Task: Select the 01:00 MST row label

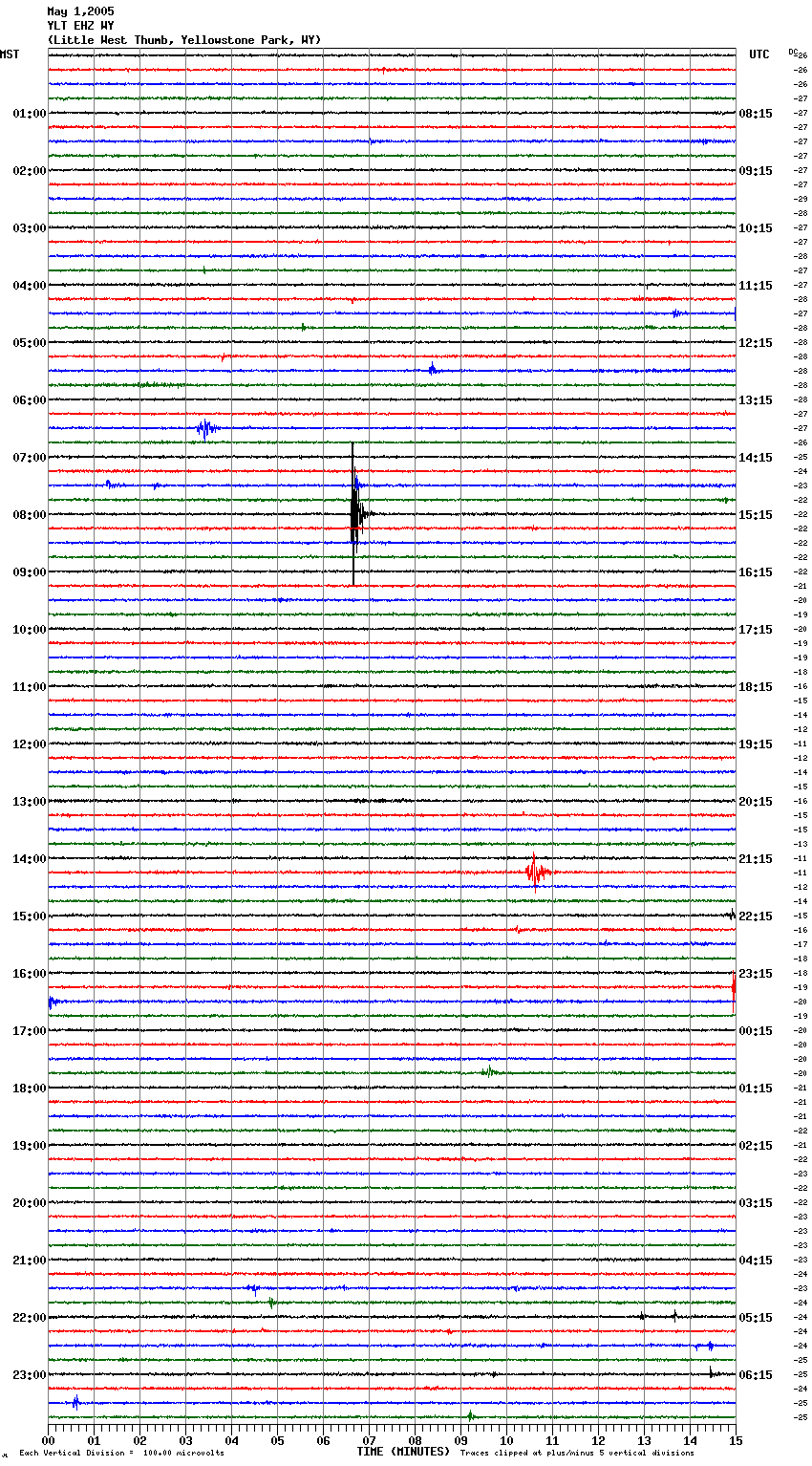Action: (29, 114)
